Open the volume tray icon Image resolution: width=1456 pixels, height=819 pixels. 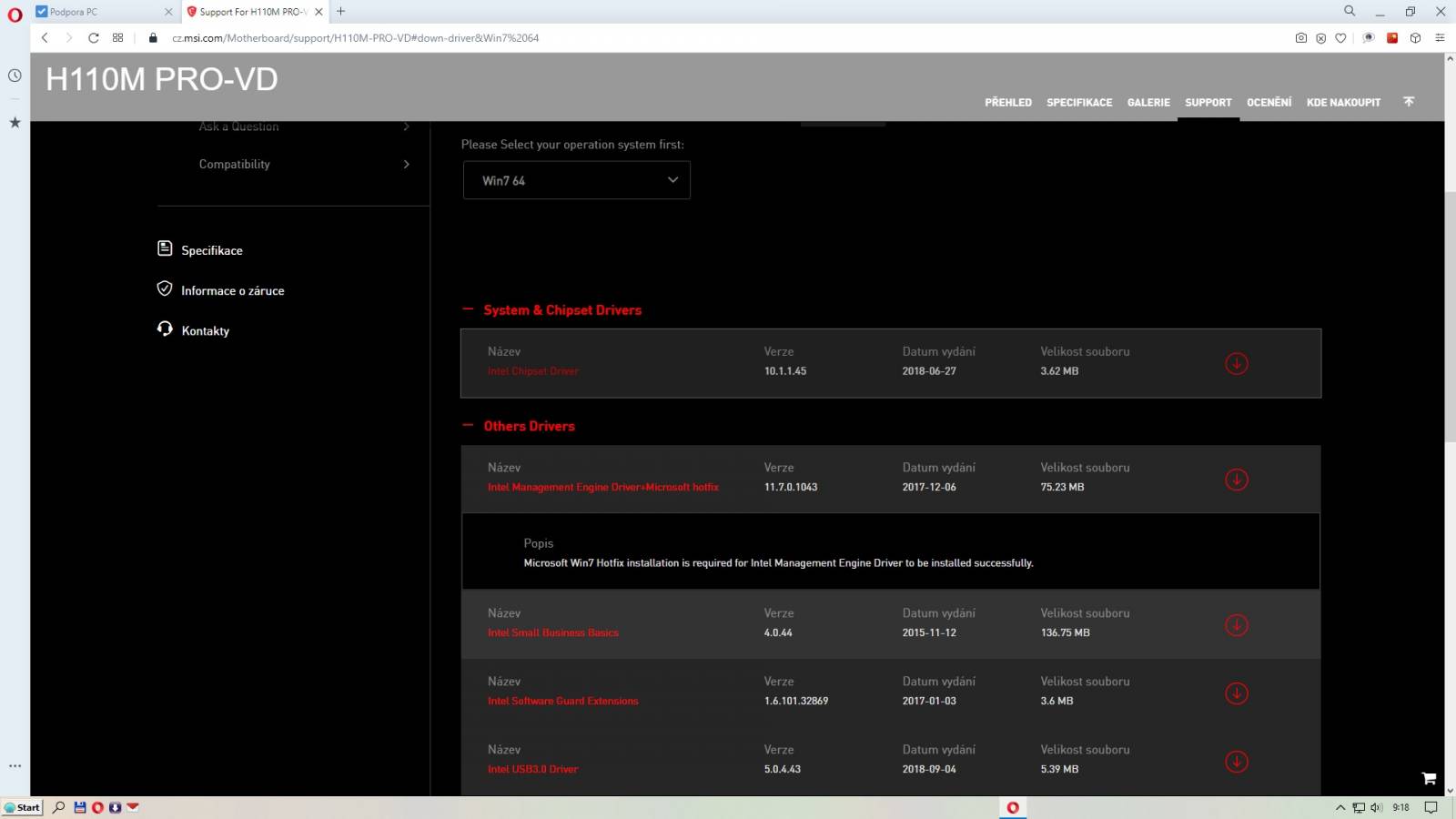(x=1376, y=807)
